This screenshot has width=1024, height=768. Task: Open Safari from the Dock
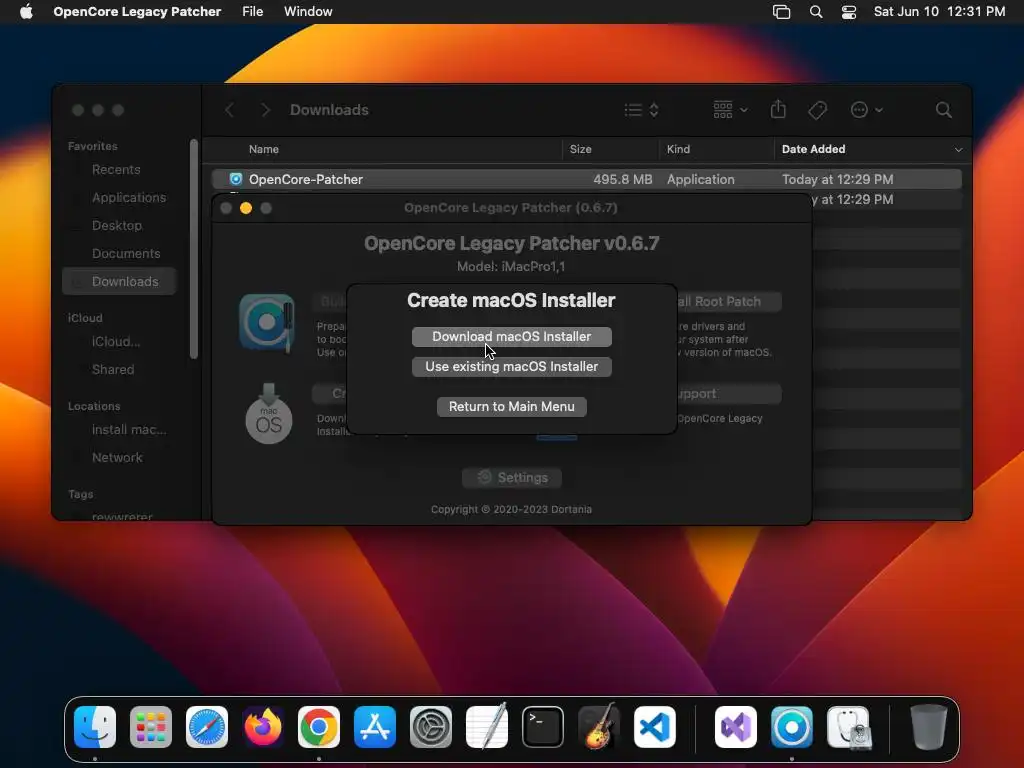pyautogui.click(x=207, y=727)
